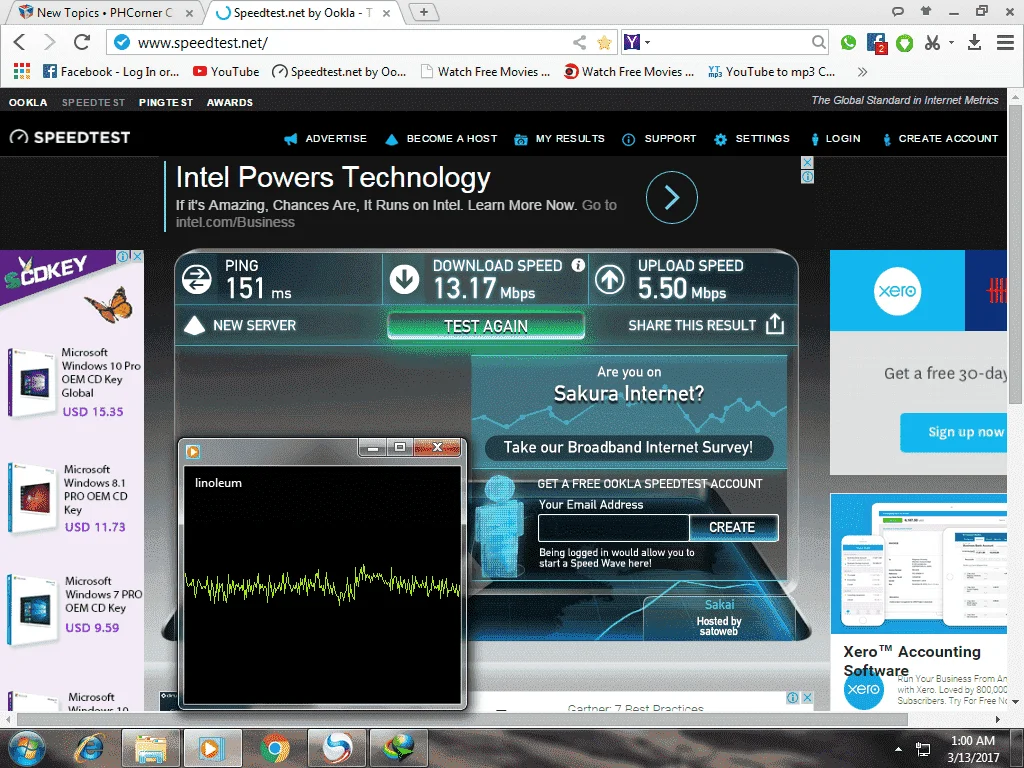
Task: Click the green shield adblock extension icon
Action: (x=904, y=43)
